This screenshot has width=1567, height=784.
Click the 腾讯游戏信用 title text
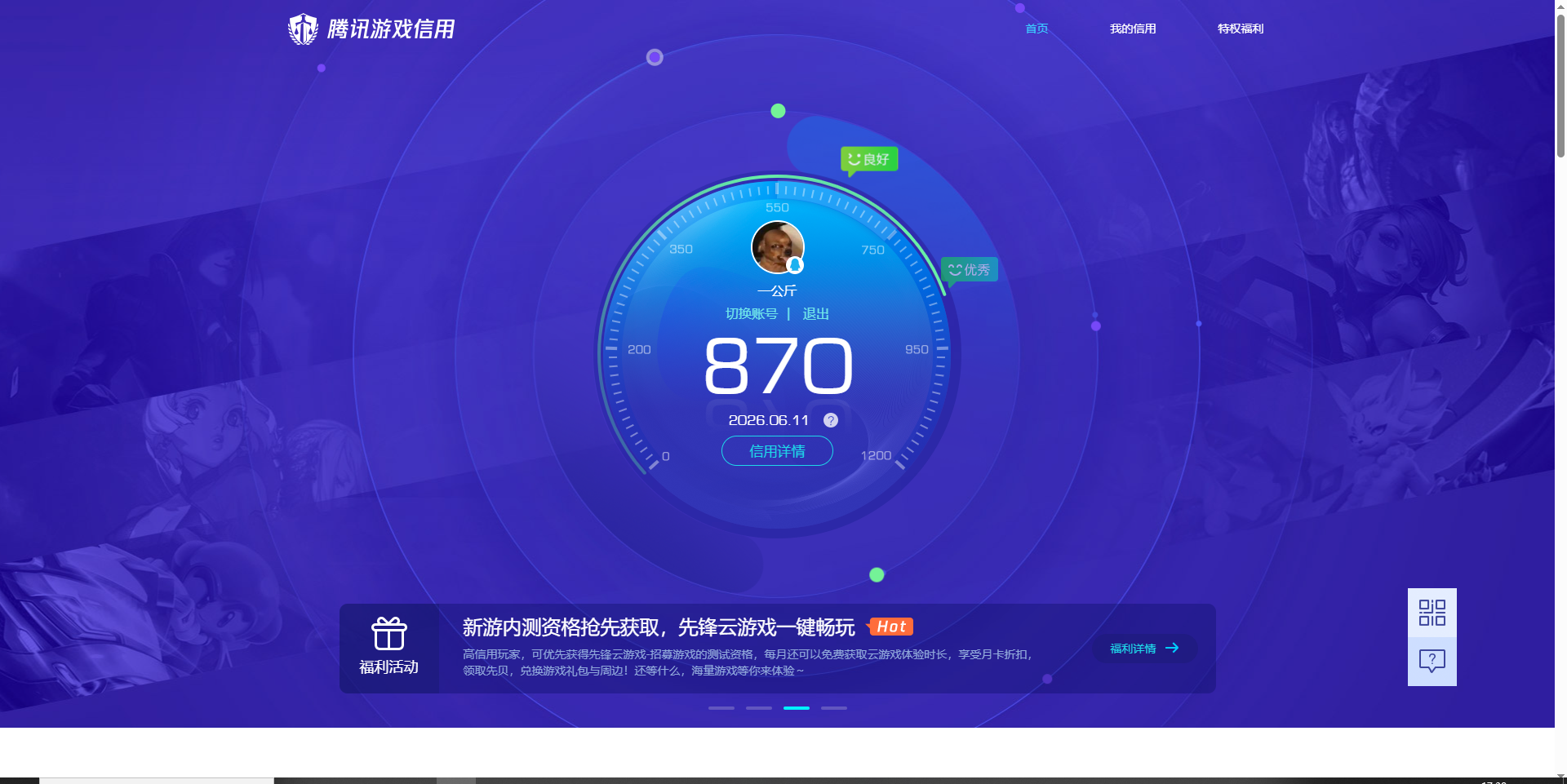(x=391, y=29)
